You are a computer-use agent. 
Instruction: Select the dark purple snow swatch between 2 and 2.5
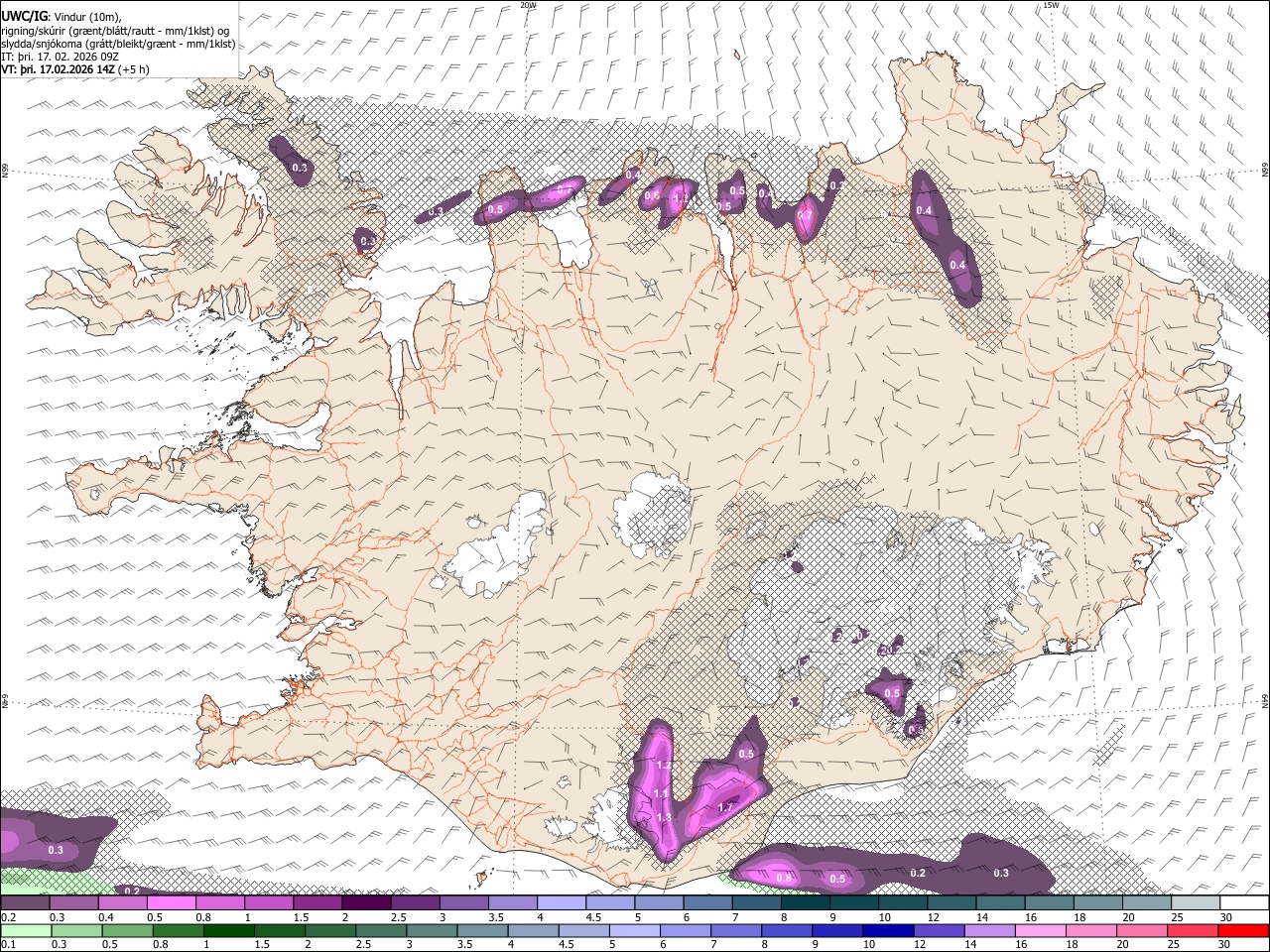365,903
